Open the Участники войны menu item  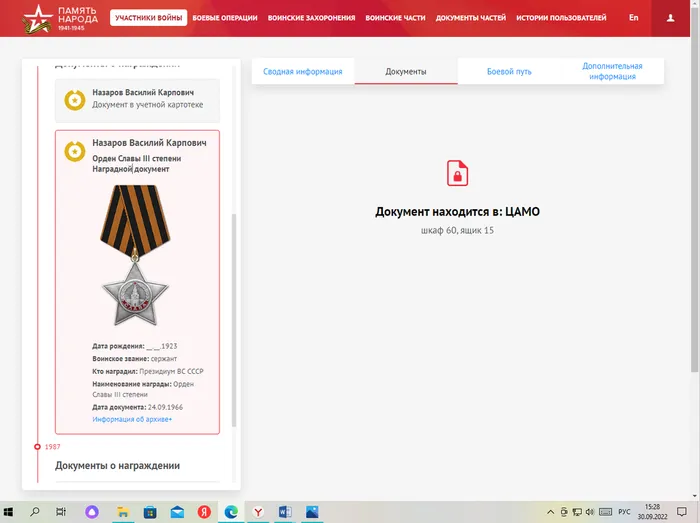[x=149, y=18]
